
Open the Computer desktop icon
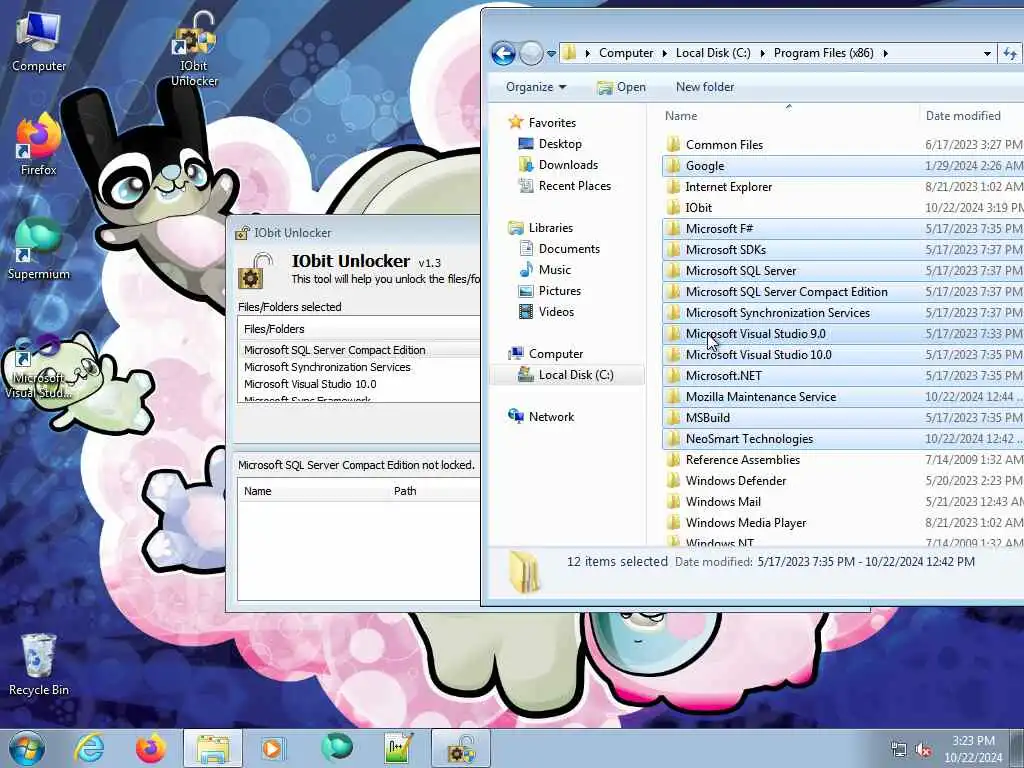(x=39, y=42)
